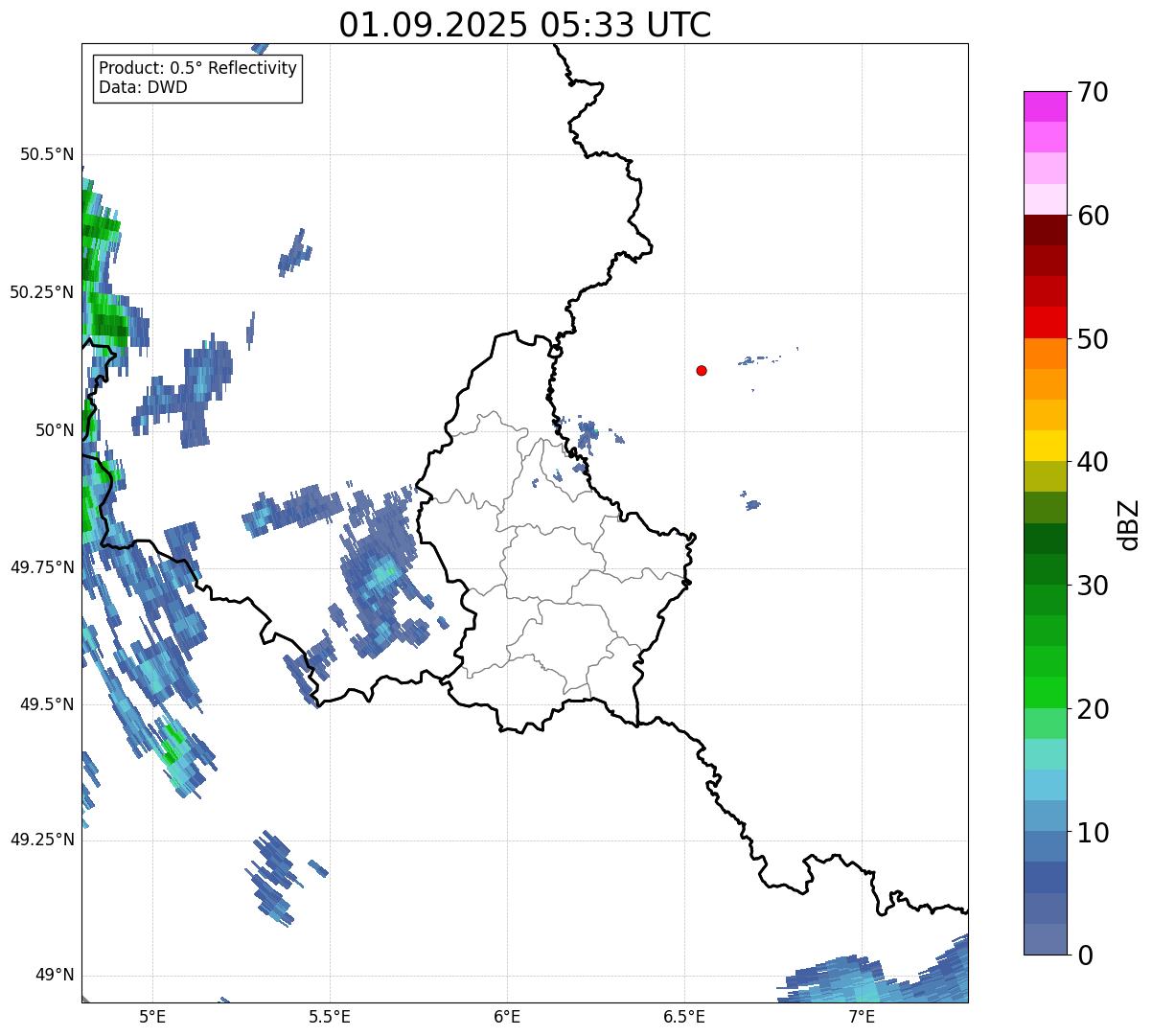Click the colorbar tick label 40

[1093, 462]
